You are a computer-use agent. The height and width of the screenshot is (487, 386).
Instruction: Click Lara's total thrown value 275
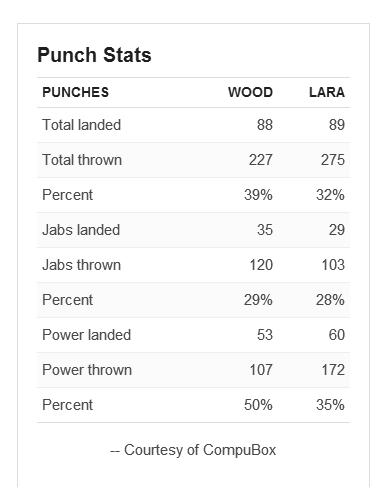click(x=333, y=160)
